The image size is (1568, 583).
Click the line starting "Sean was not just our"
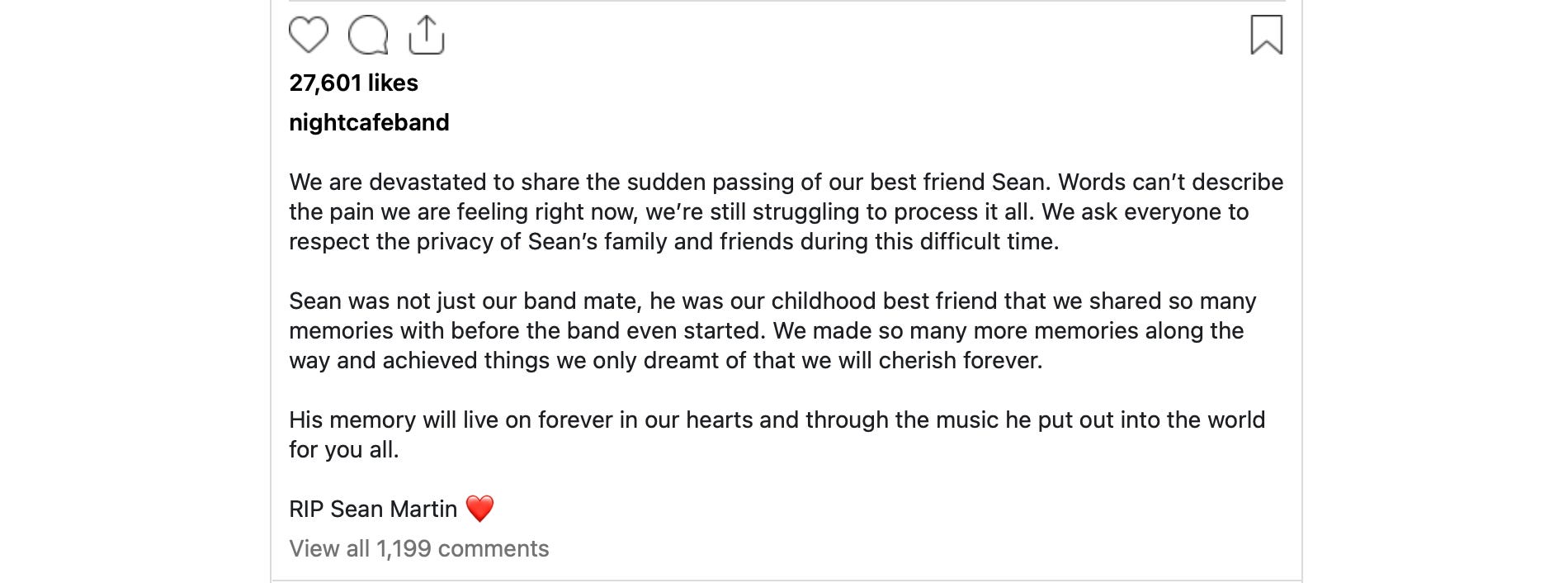pos(772,301)
